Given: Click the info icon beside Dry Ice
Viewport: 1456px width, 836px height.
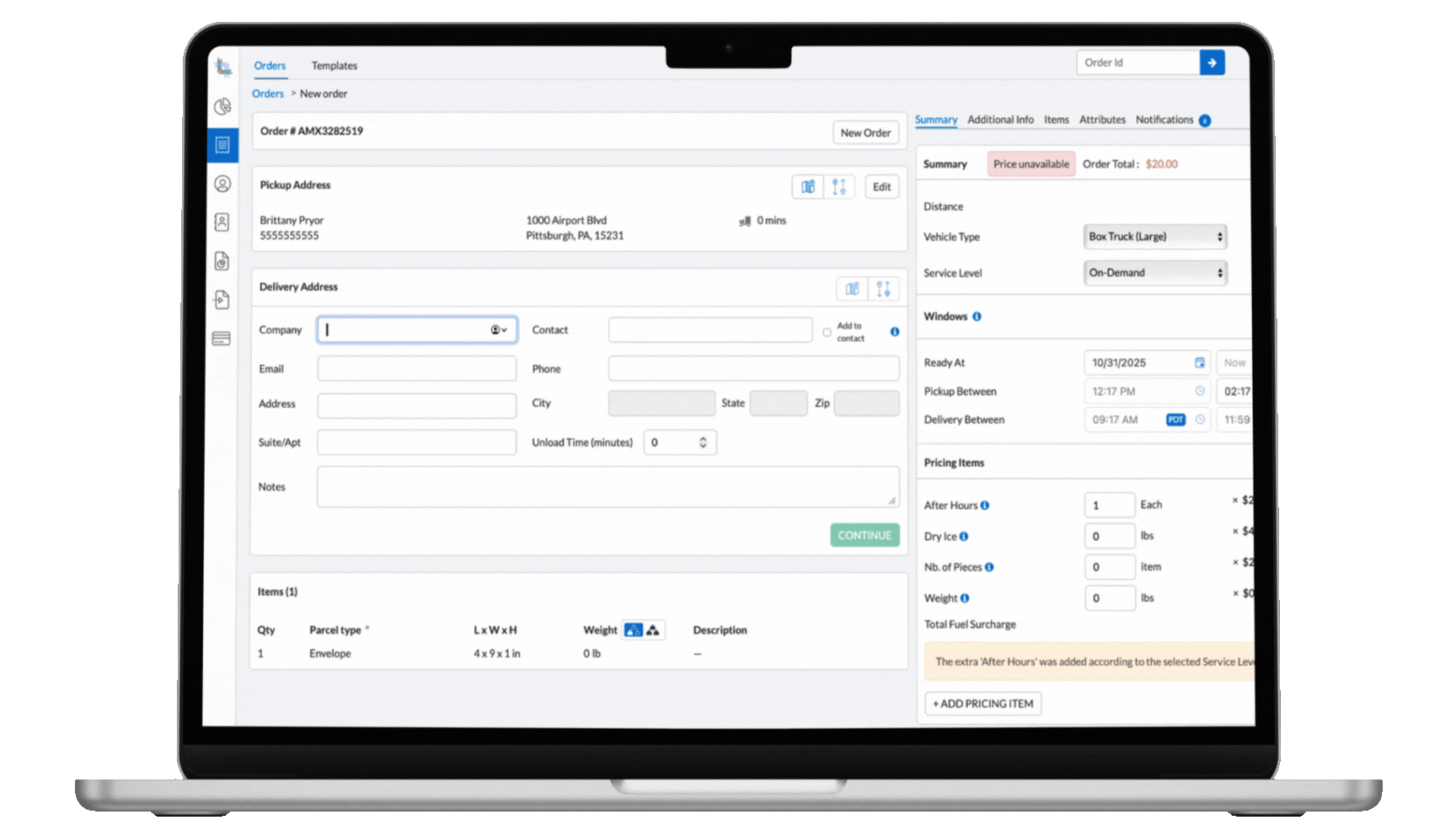Looking at the screenshot, I should tap(964, 537).
